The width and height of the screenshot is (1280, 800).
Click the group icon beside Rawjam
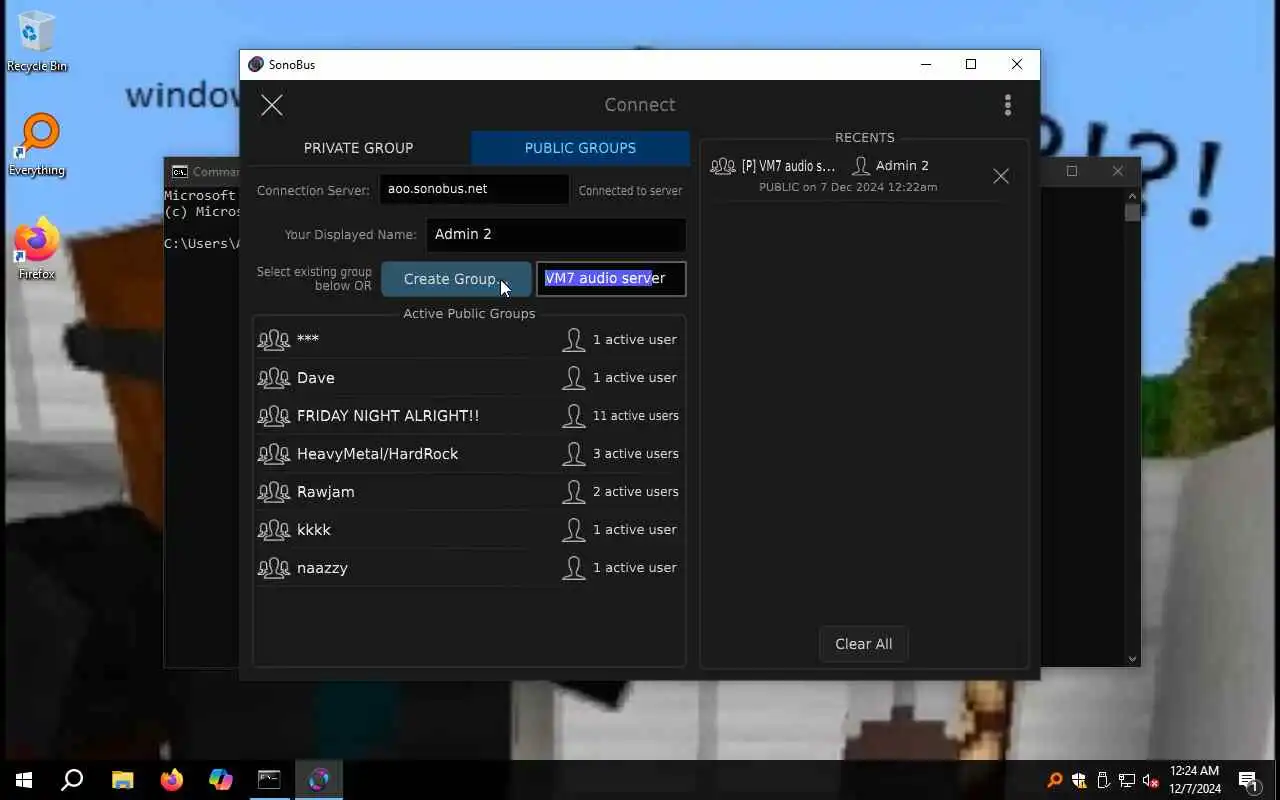pyautogui.click(x=274, y=492)
